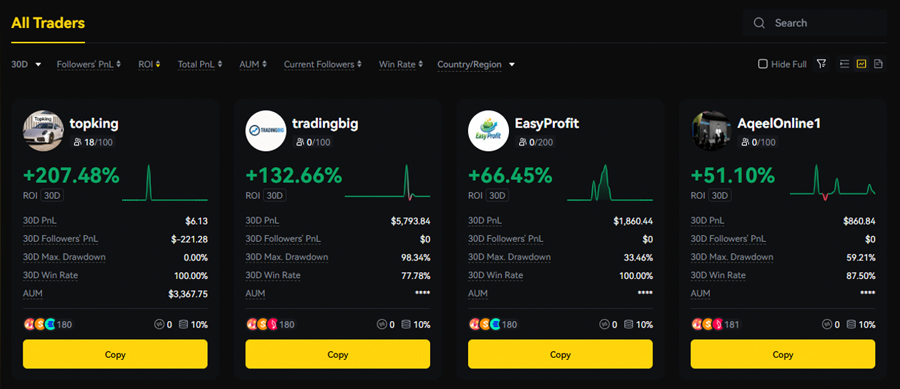Toggle ROI sort order

[x=149, y=64]
